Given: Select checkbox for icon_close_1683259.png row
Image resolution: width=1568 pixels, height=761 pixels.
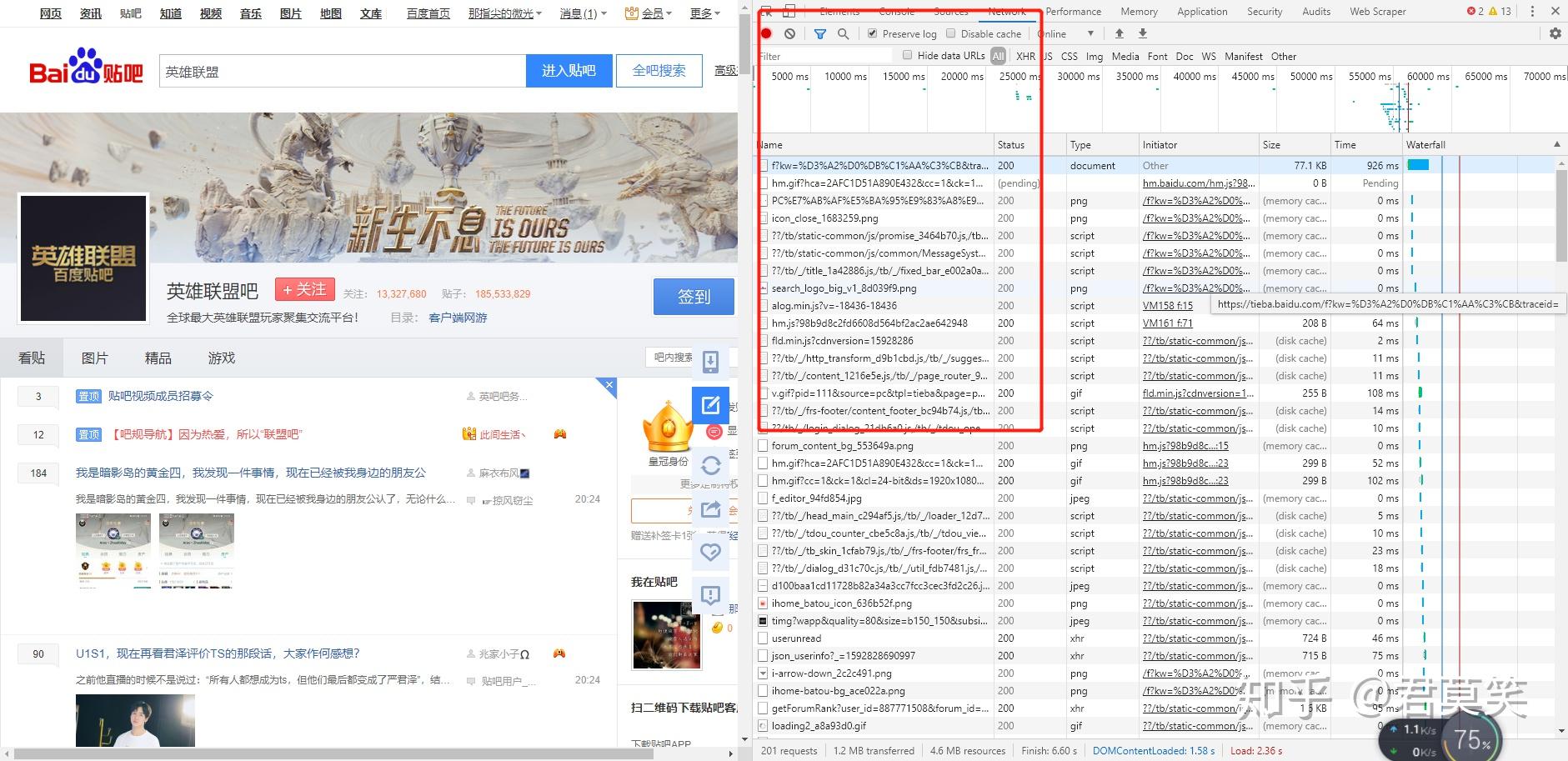Looking at the screenshot, I should point(763,218).
